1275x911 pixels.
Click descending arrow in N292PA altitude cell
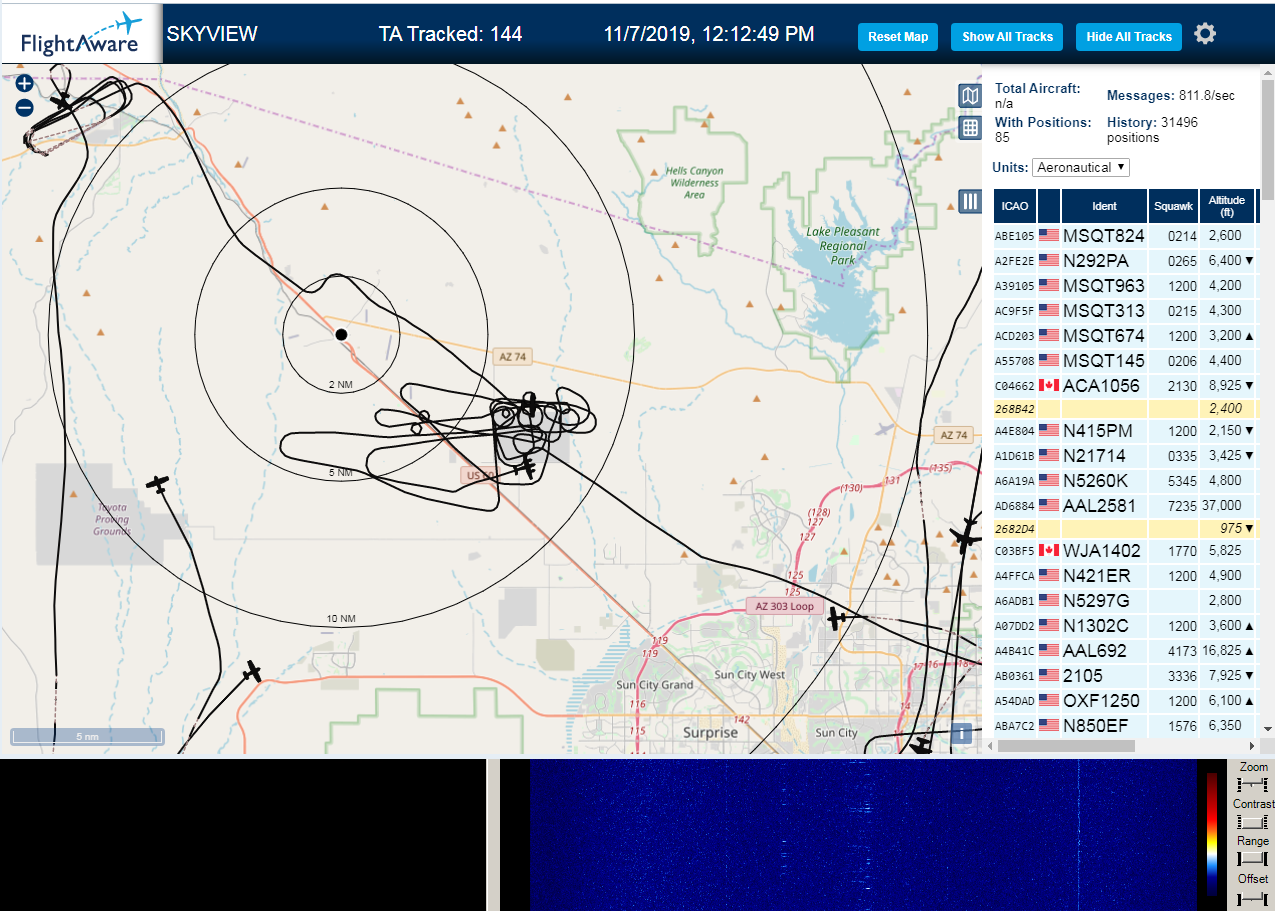tap(1249, 261)
